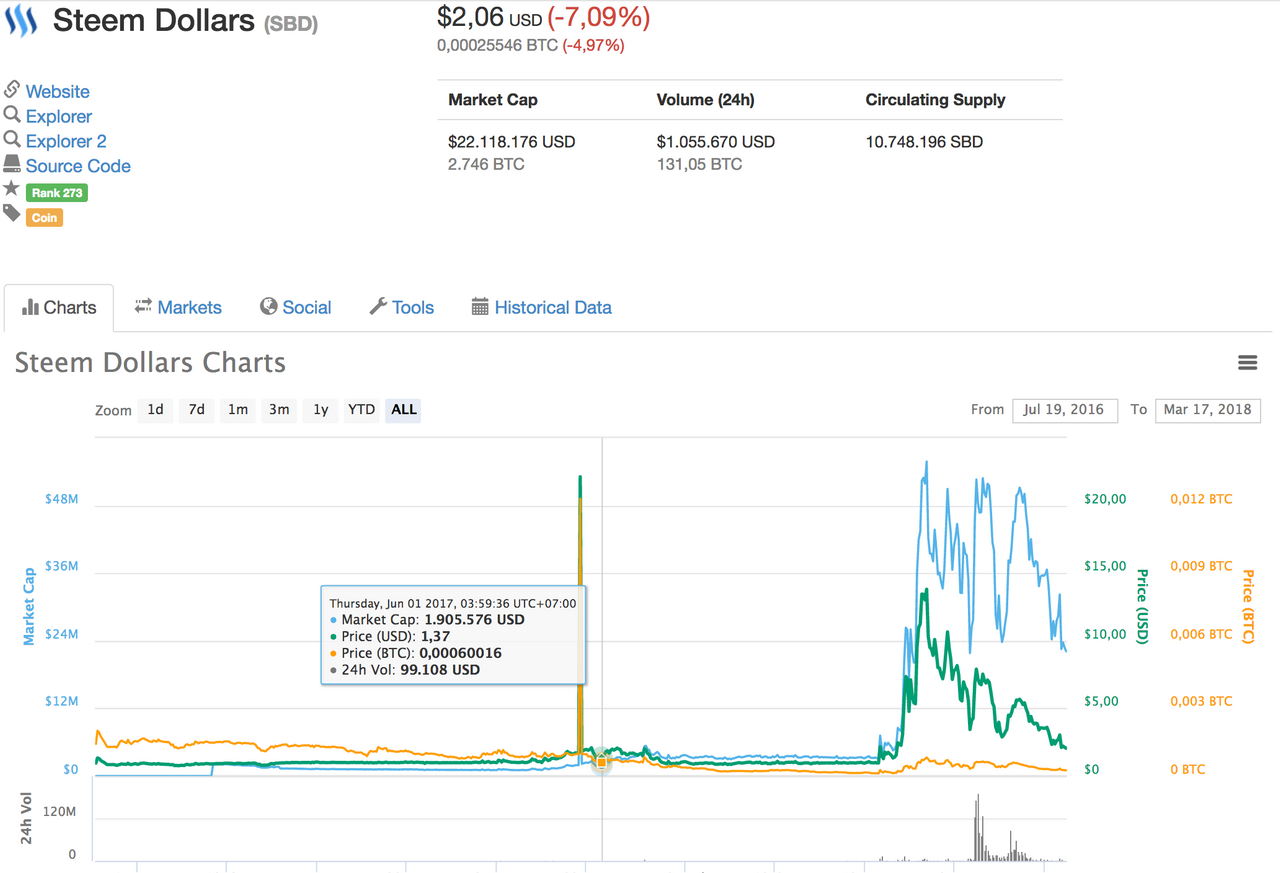Click the calendar icon on Historical Data tab
Image resolution: width=1280 pixels, height=873 pixels.
[x=480, y=307]
